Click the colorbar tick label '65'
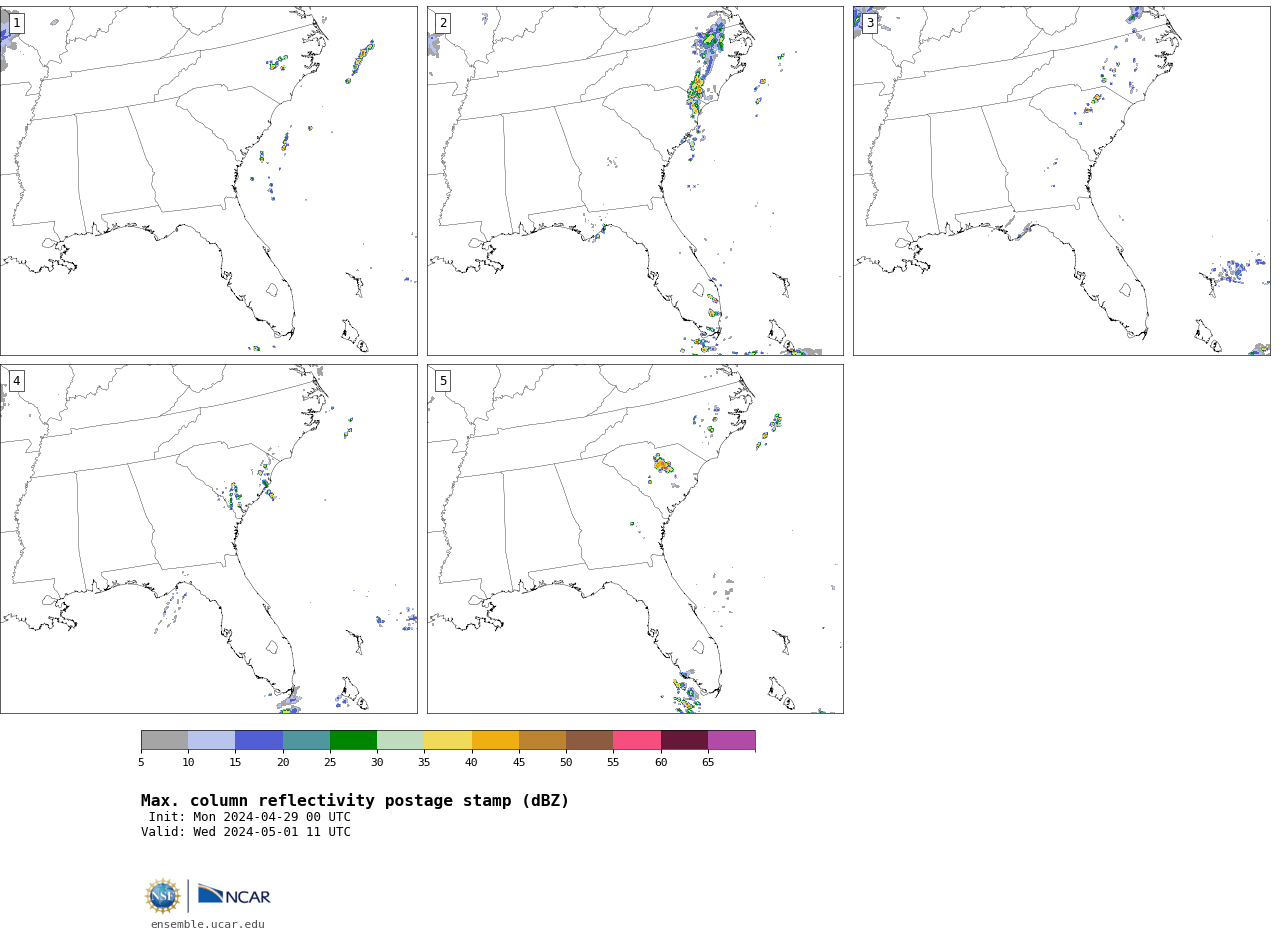Screen dimensions: 1280x936 point(708,763)
